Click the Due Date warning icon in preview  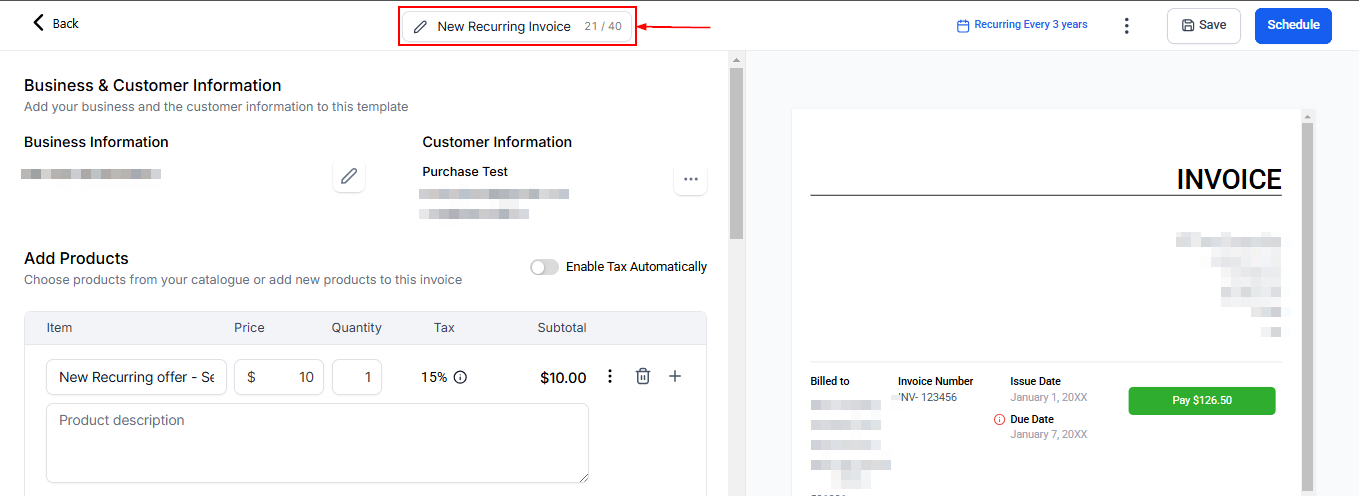pyautogui.click(x=999, y=420)
